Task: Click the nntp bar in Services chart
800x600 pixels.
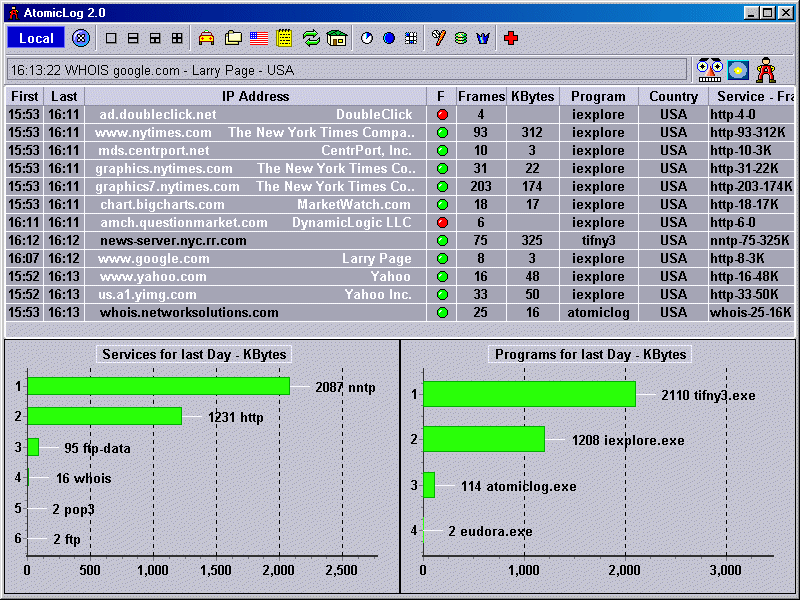Action: 159,386
